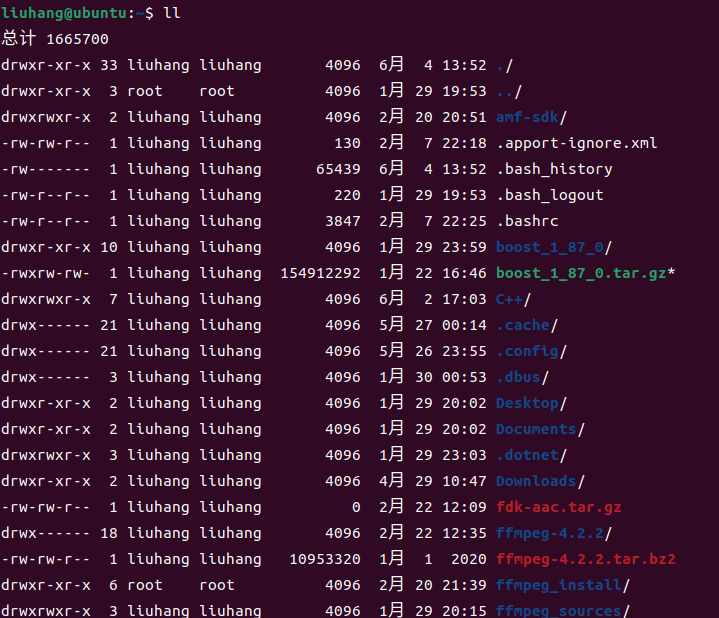Viewport: 719px width, 618px height.
Task: Click the ./ current directory entry
Action: point(504,66)
